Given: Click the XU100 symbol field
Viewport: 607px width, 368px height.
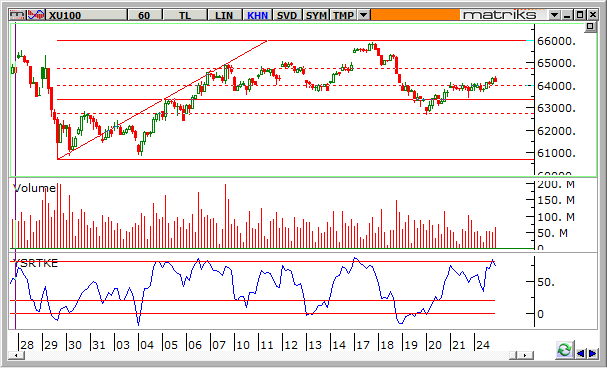Looking at the screenshot, I should coord(87,15).
